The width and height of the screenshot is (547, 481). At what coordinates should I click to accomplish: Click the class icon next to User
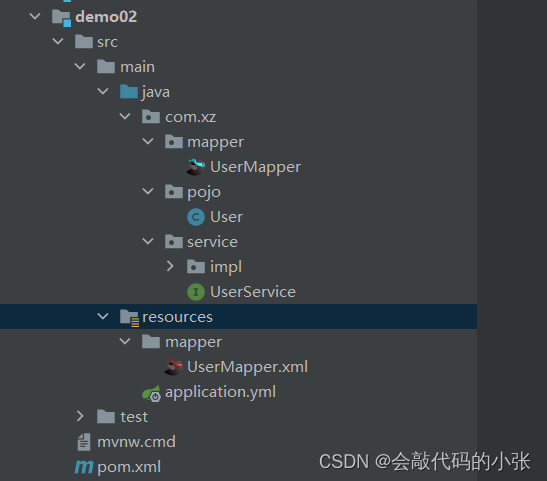click(196, 217)
